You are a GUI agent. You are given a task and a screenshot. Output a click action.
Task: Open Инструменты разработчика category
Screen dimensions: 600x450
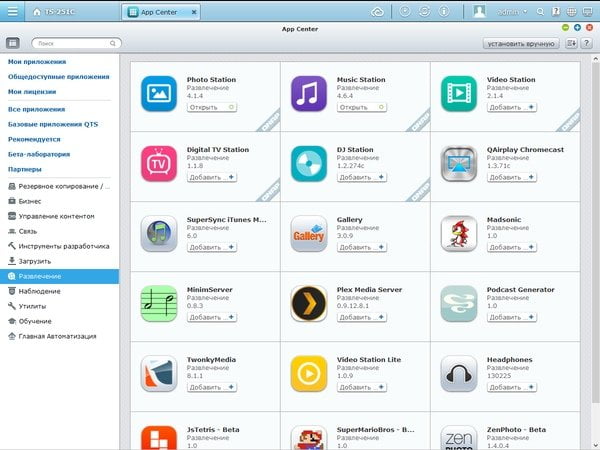(x=59, y=246)
